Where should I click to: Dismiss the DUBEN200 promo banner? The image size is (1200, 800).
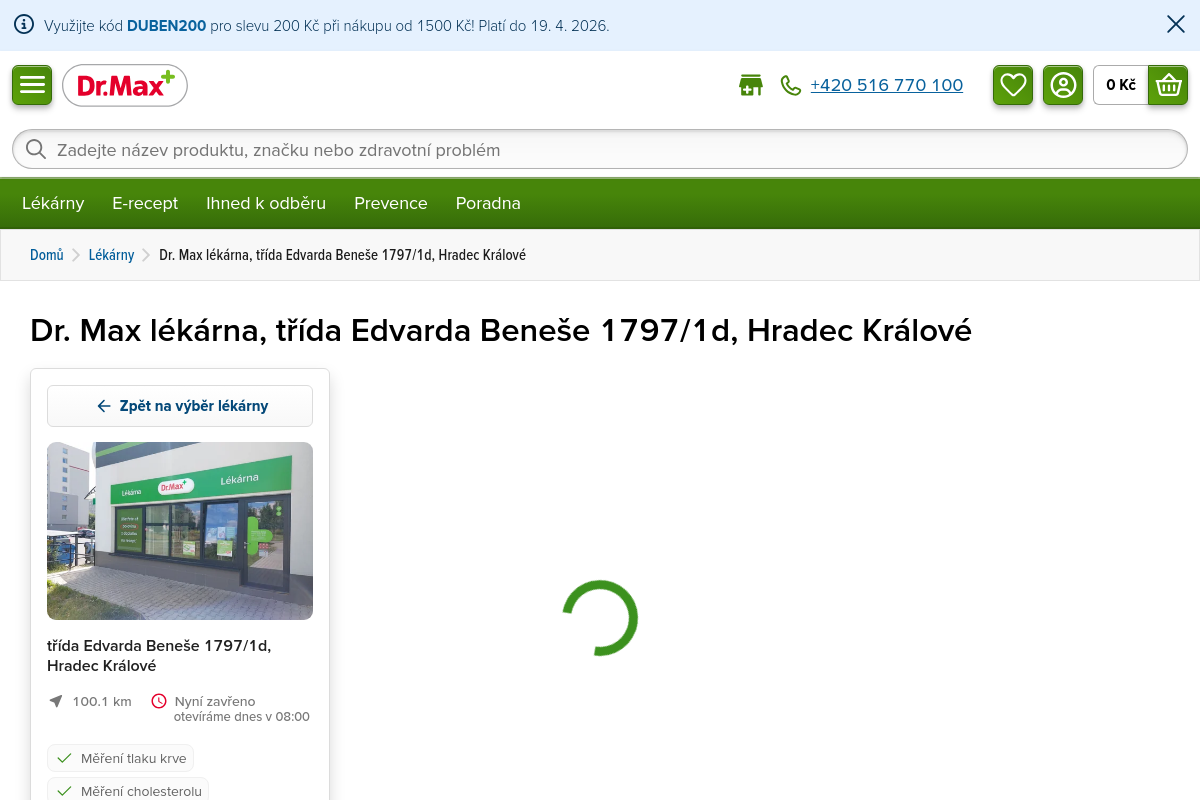click(x=1176, y=25)
